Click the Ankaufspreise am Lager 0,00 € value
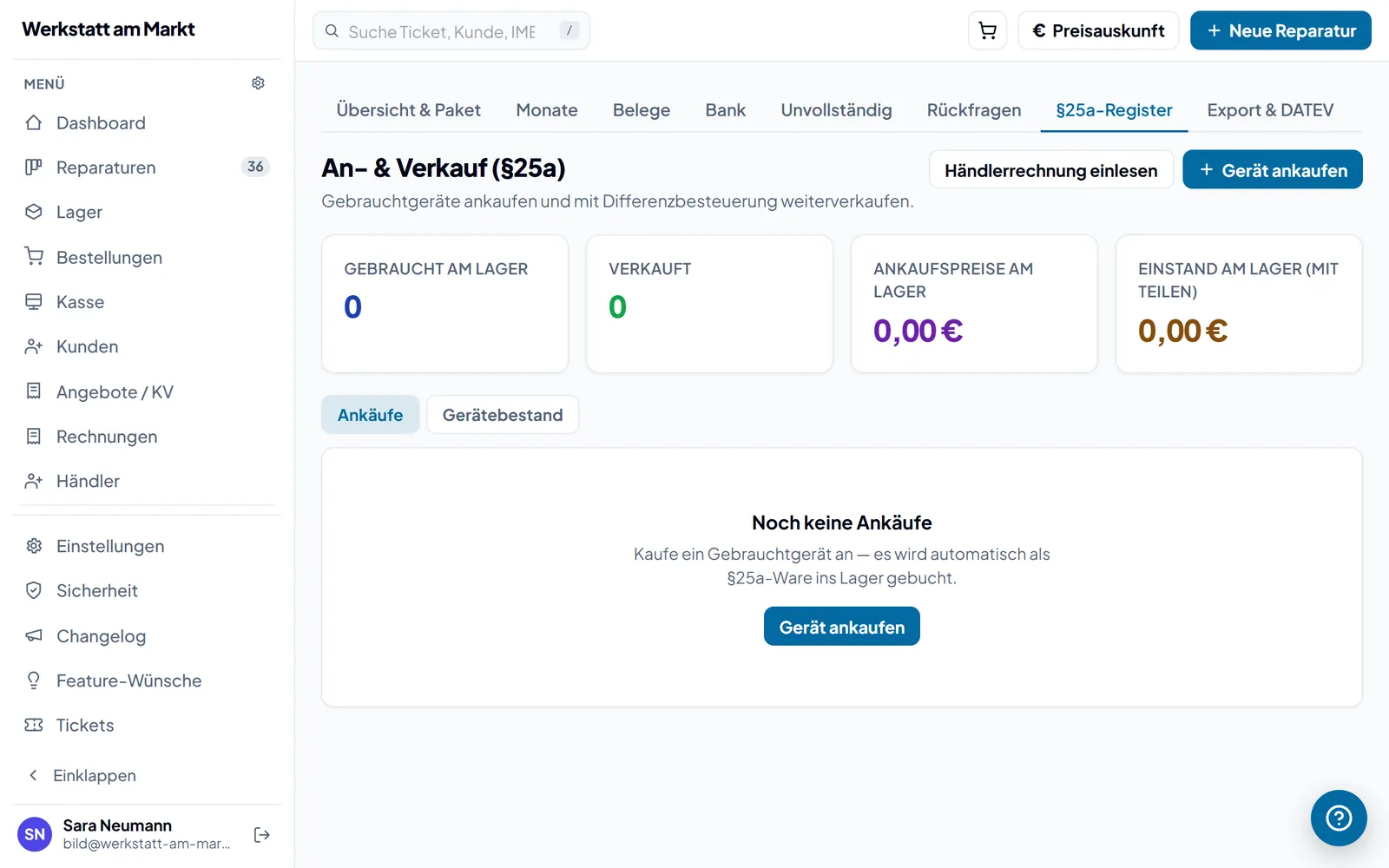Image resolution: width=1389 pixels, height=868 pixels. pyautogui.click(x=918, y=331)
